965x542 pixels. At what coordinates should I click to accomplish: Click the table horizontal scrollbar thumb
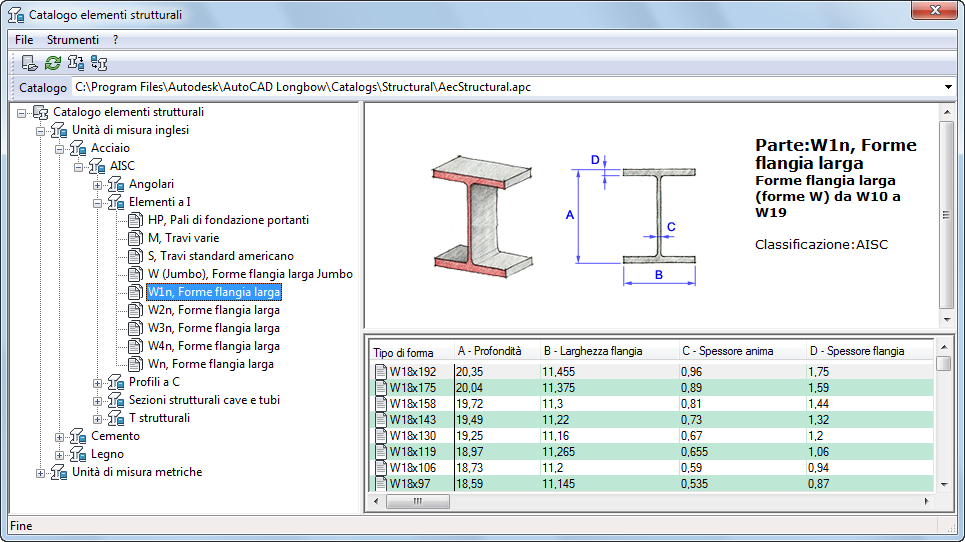tap(418, 501)
